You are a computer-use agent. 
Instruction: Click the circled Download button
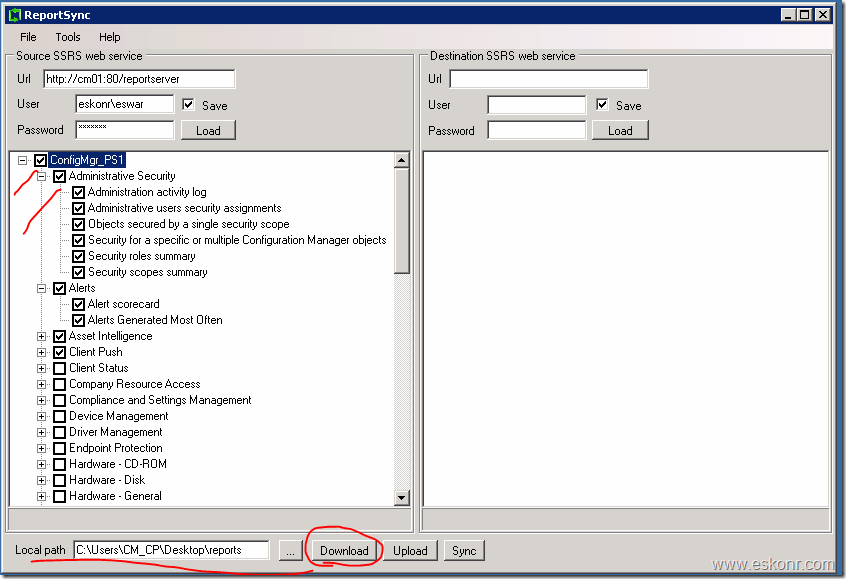(345, 550)
